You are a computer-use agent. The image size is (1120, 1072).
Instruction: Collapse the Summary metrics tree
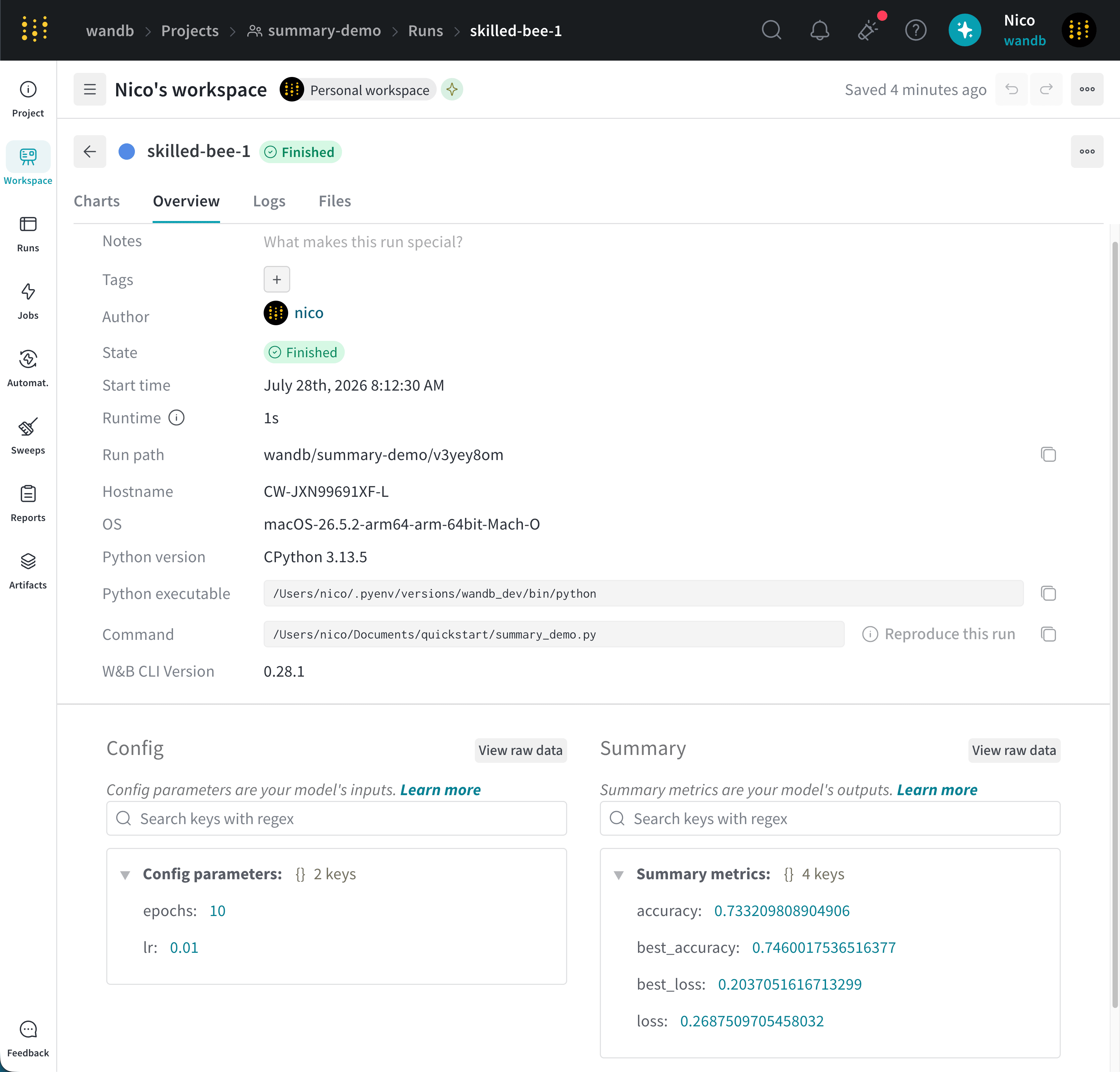[x=619, y=874]
